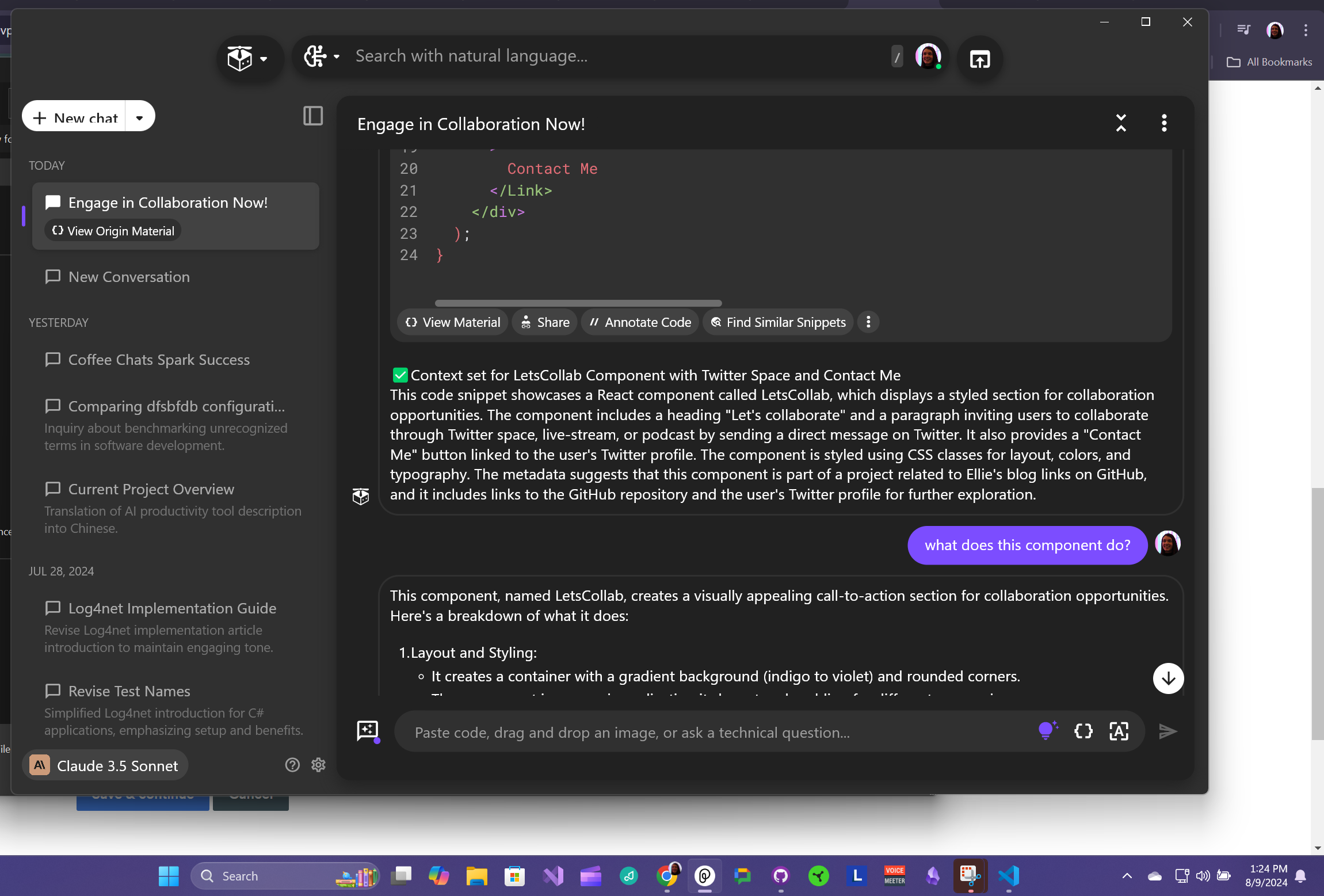The height and width of the screenshot is (896, 1324).
Task: Open the help question mark icon
Action: coord(292,765)
